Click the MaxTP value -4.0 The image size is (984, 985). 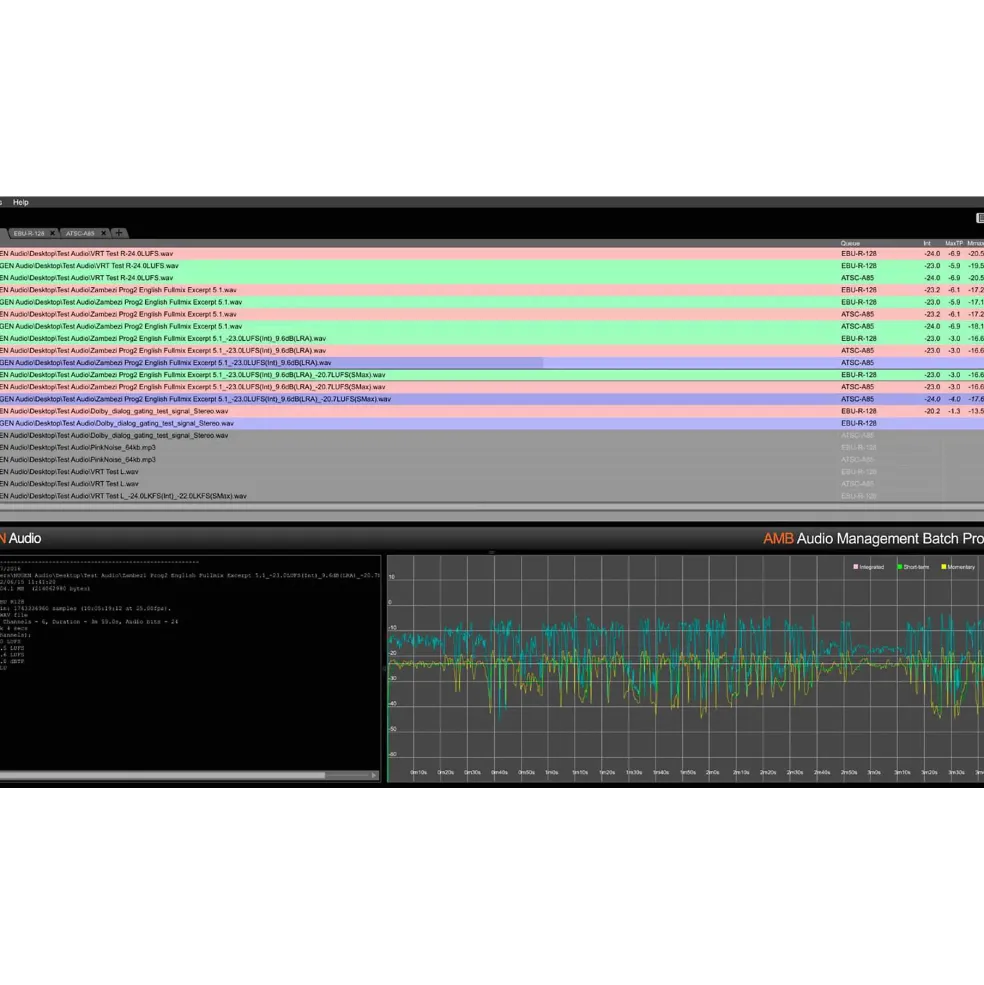point(954,399)
